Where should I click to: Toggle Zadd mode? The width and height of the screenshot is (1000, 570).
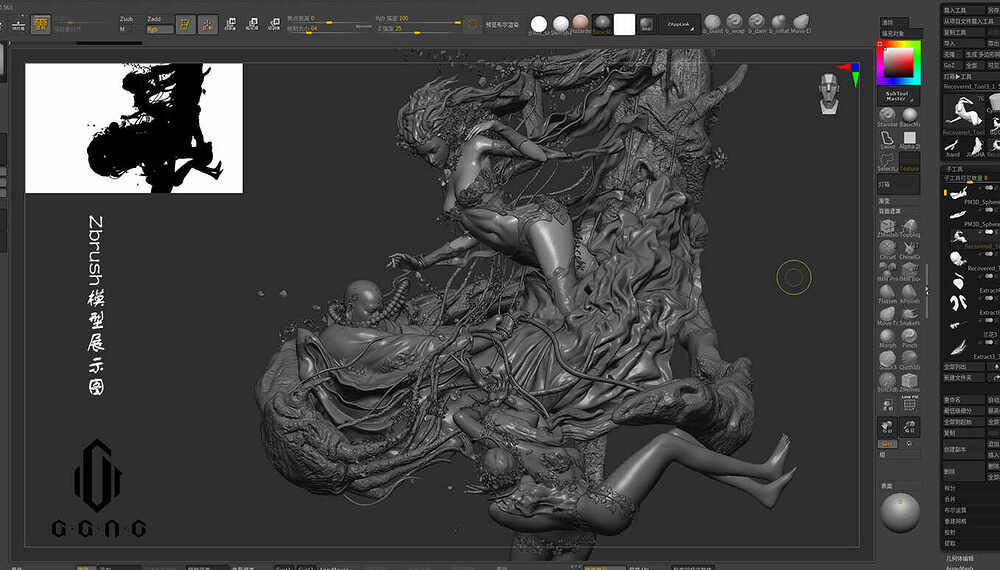[x=154, y=19]
